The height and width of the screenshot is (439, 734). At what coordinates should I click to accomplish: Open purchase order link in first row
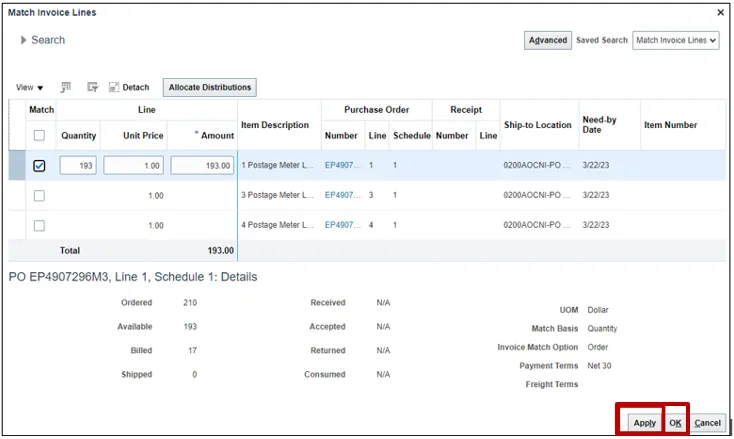[341, 166]
